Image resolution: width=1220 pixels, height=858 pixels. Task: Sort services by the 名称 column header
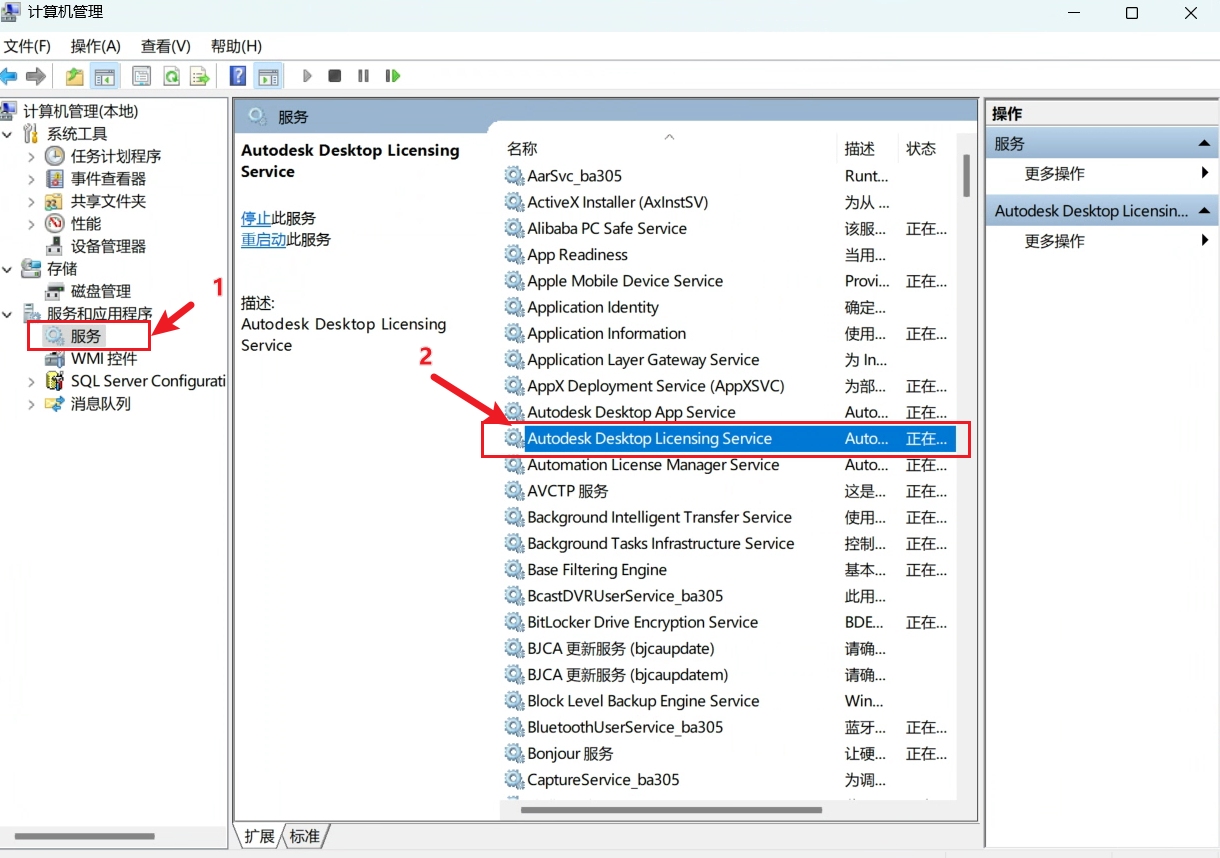pyautogui.click(x=522, y=149)
